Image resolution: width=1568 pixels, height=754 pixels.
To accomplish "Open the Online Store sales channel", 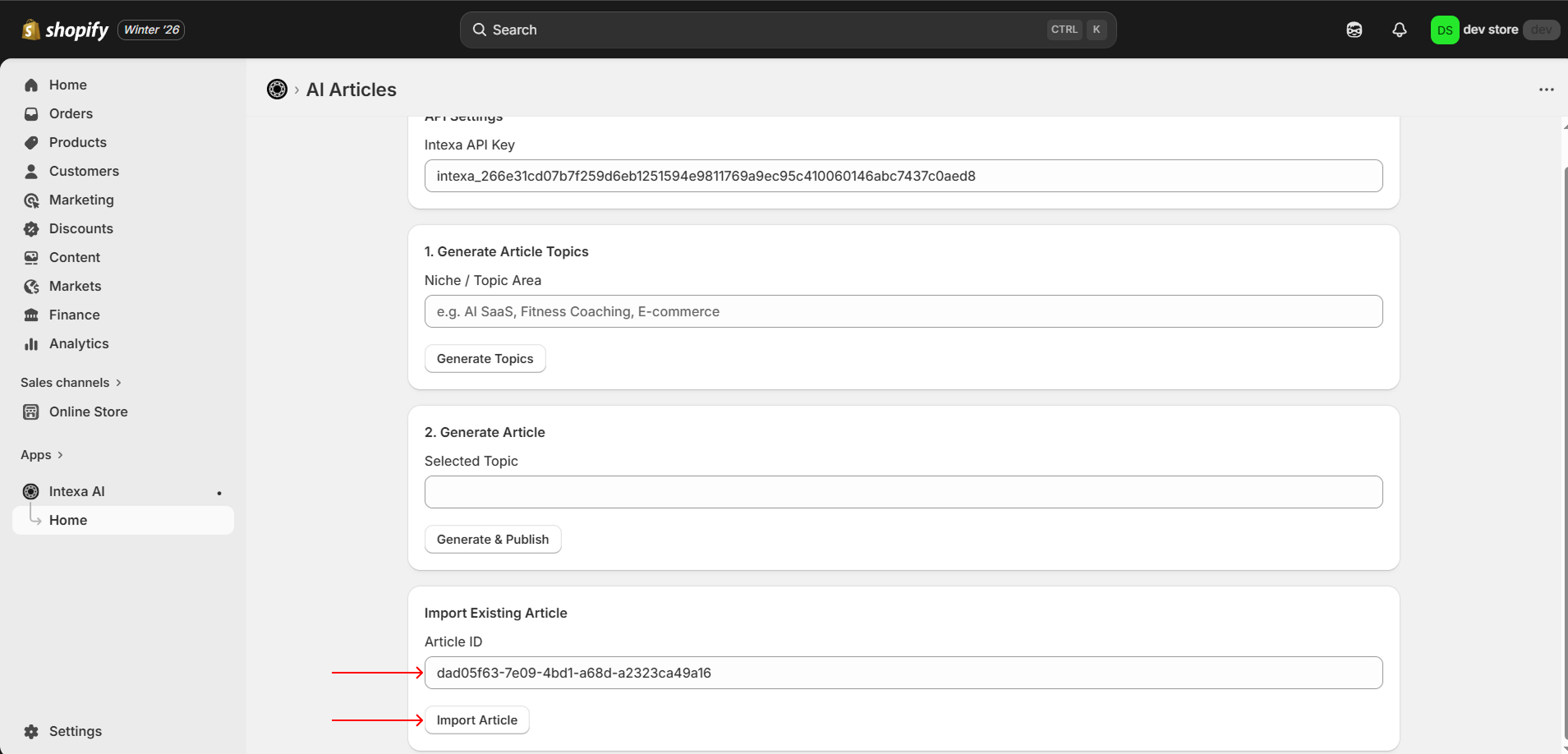I will coord(88,411).
